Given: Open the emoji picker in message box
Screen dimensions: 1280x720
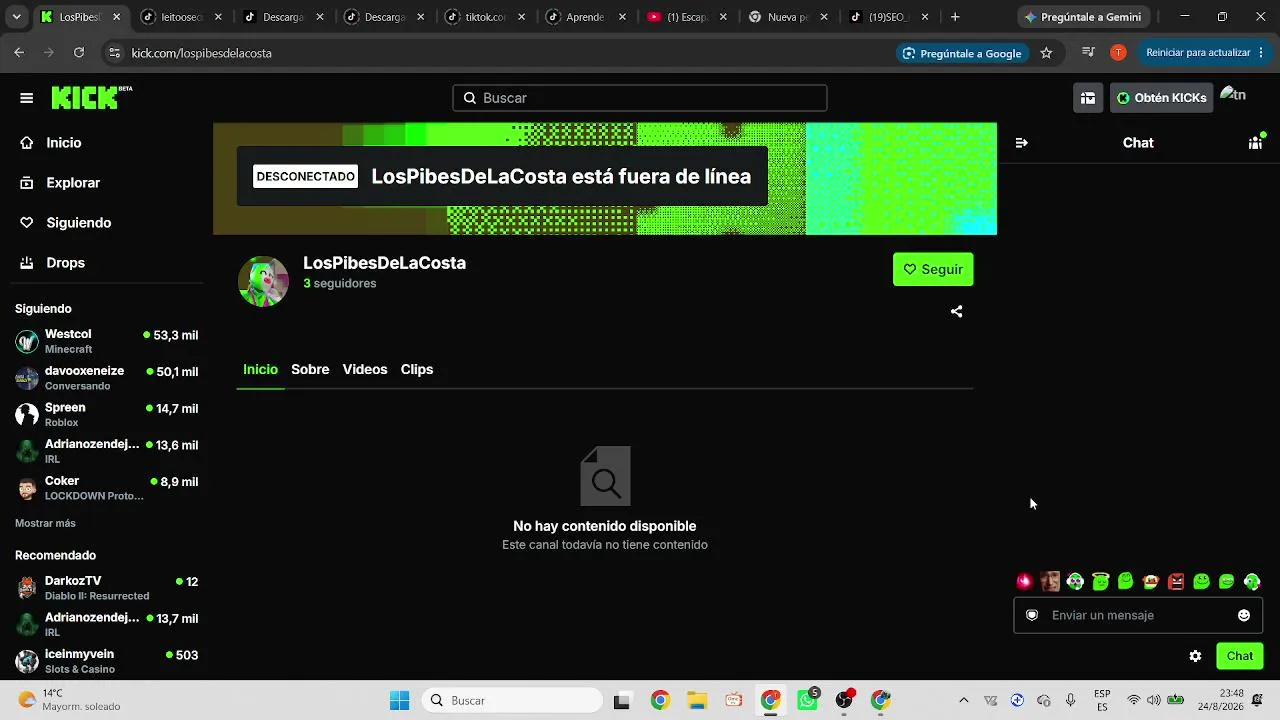Looking at the screenshot, I should point(1244,615).
